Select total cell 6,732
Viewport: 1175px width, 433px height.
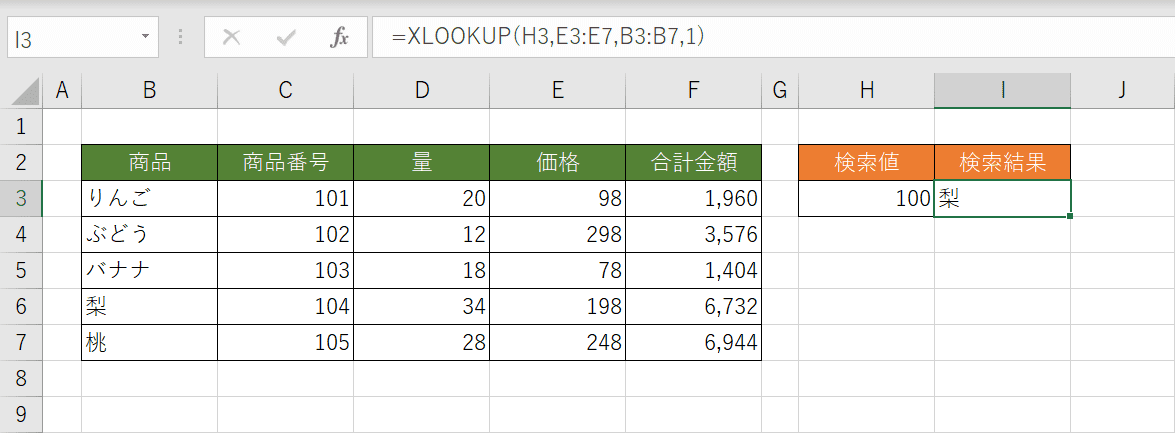(x=694, y=306)
